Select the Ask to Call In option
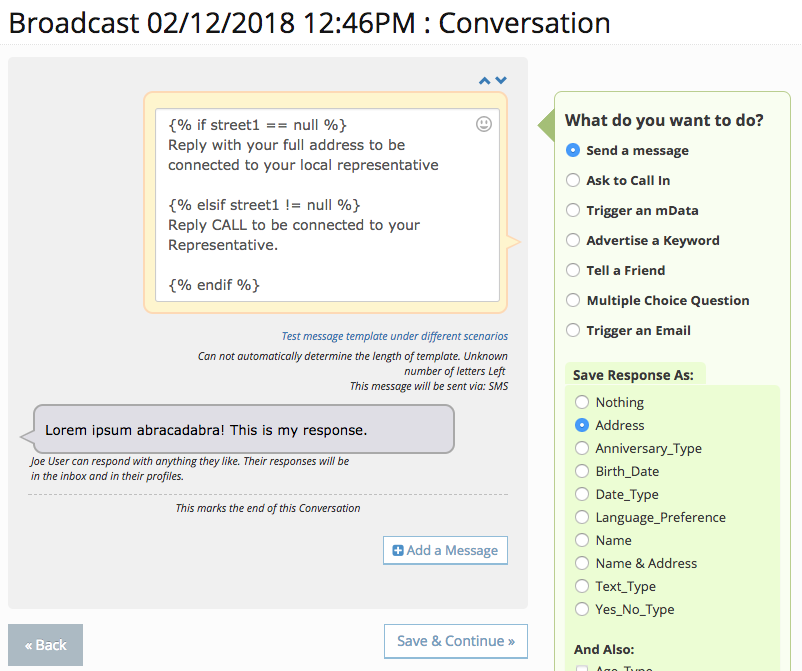This screenshot has height=671, width=802. pyautogui.click(x=573, y=180)
